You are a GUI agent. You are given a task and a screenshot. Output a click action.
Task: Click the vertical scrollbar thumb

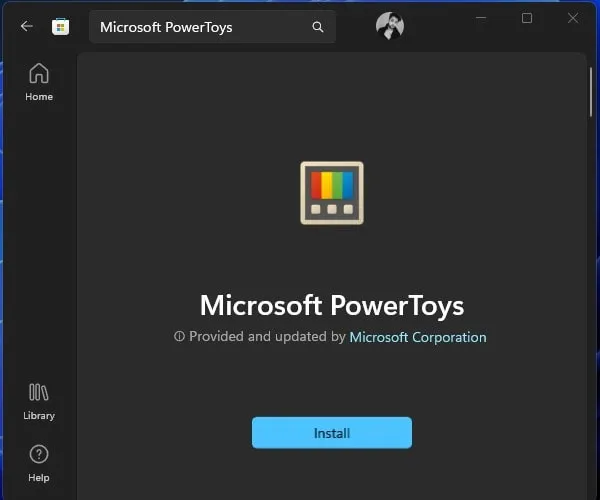591,92
